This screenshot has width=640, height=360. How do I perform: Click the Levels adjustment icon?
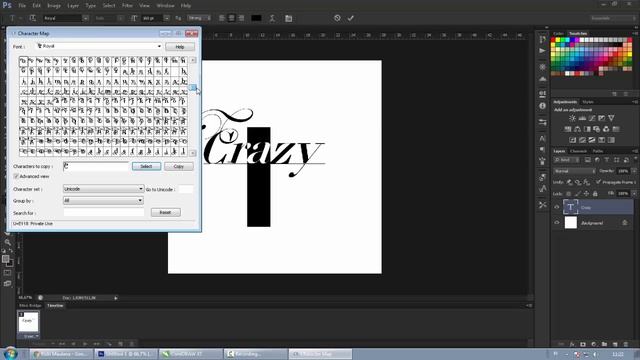(582, 118)
